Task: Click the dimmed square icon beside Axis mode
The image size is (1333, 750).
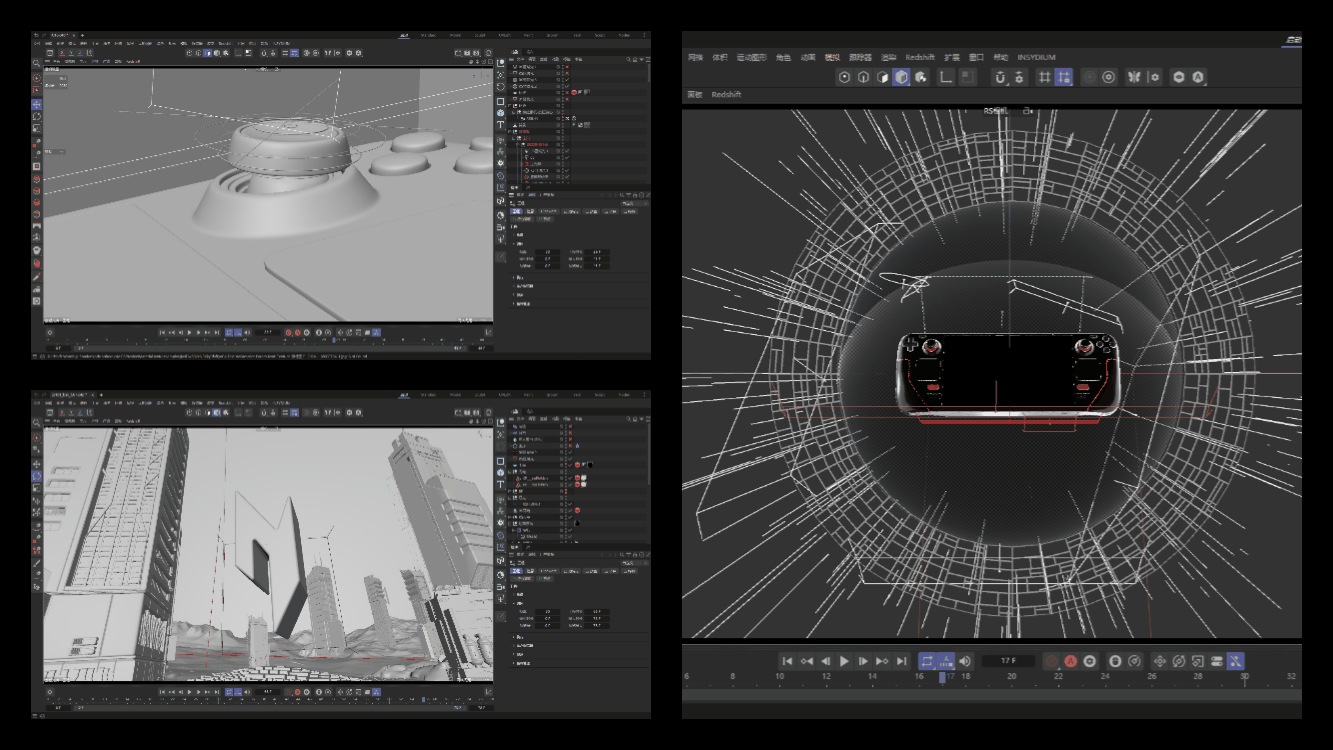Action: (x=967, y=77)
